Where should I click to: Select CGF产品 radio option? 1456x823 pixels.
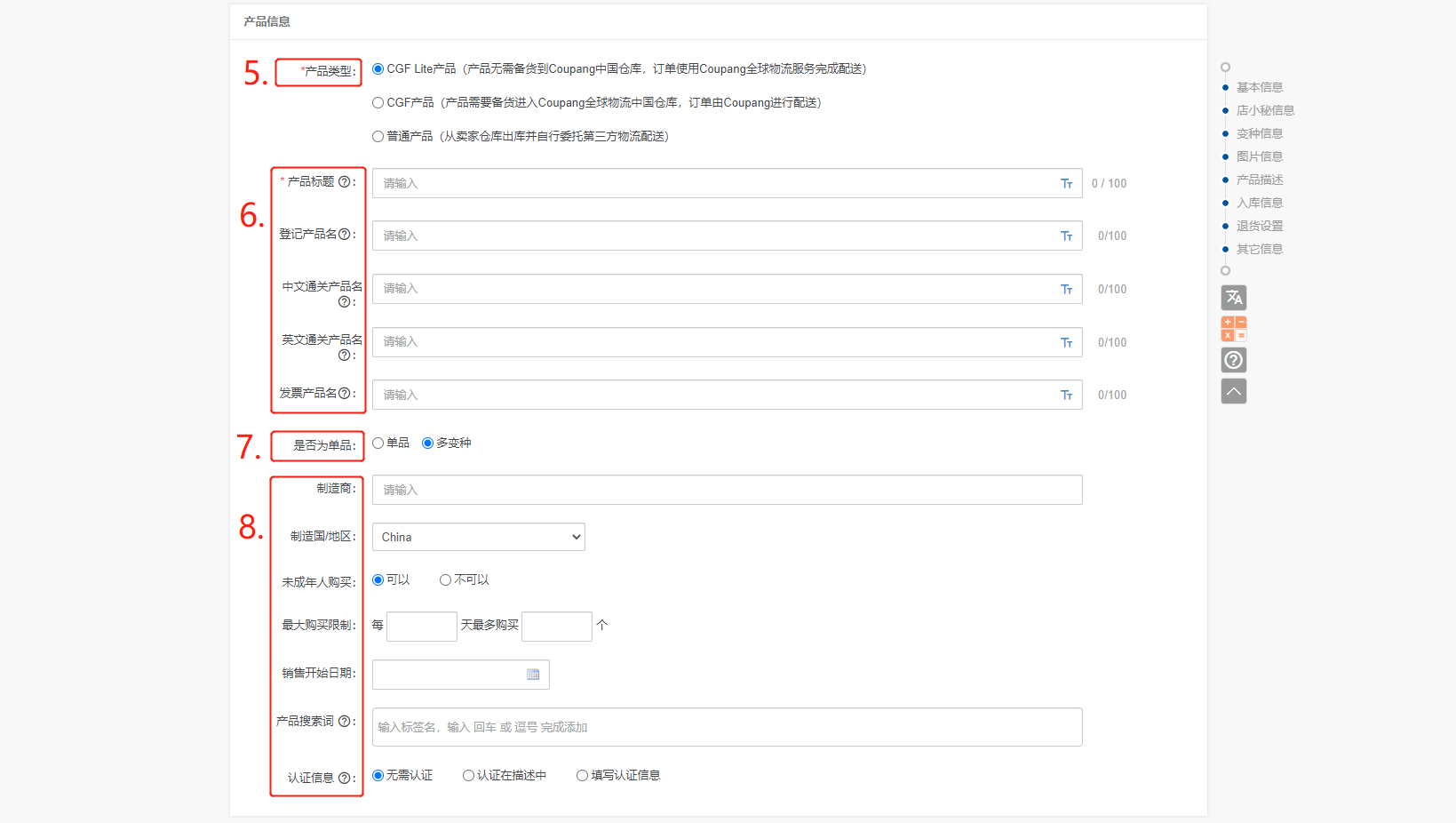(x=378, y=102)
